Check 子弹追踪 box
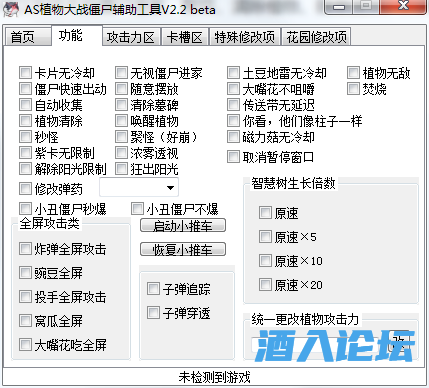This screenshot has width=429, height=388. (153, 289)
